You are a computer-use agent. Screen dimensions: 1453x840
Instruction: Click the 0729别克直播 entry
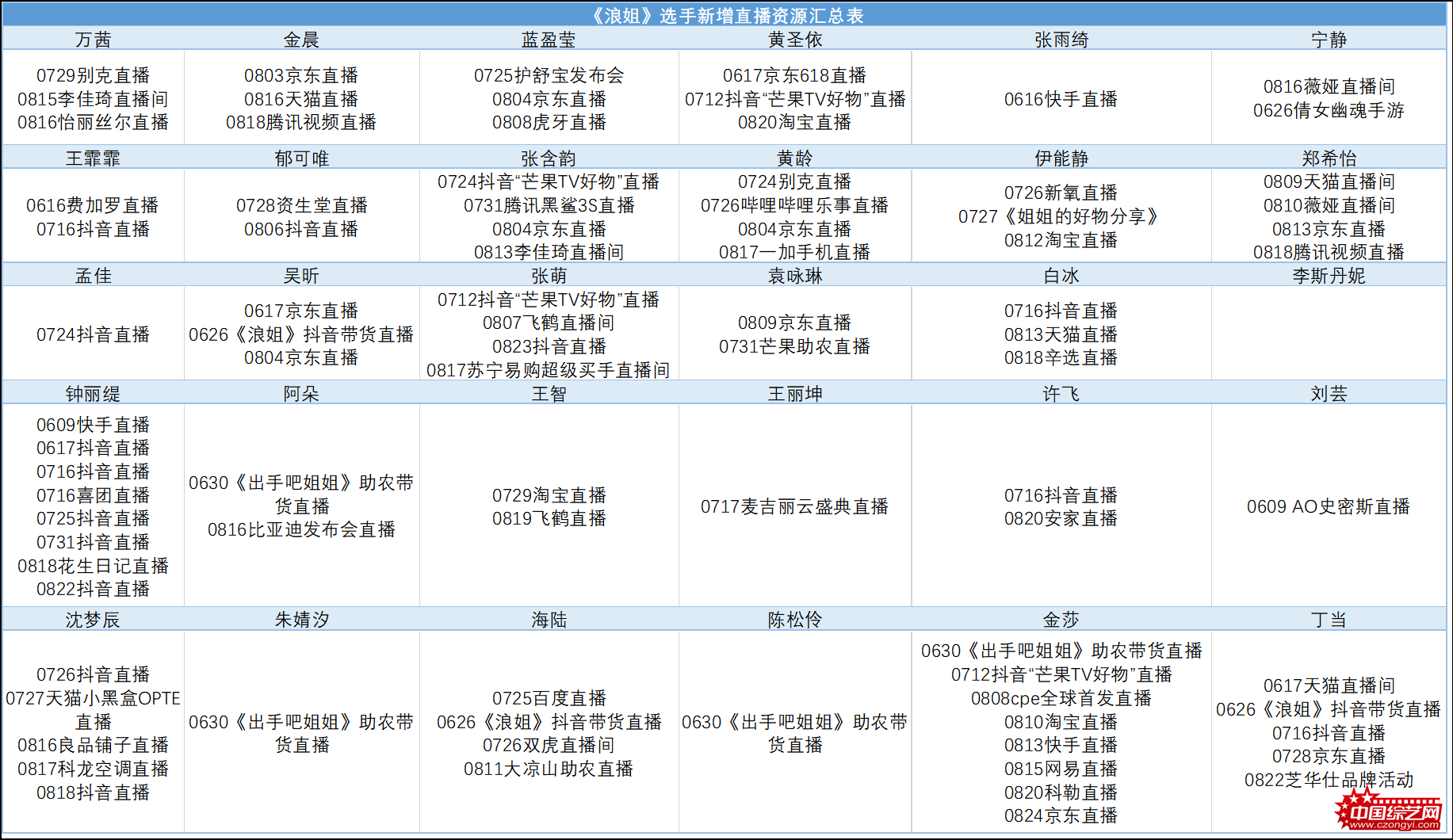click(94, 75)
